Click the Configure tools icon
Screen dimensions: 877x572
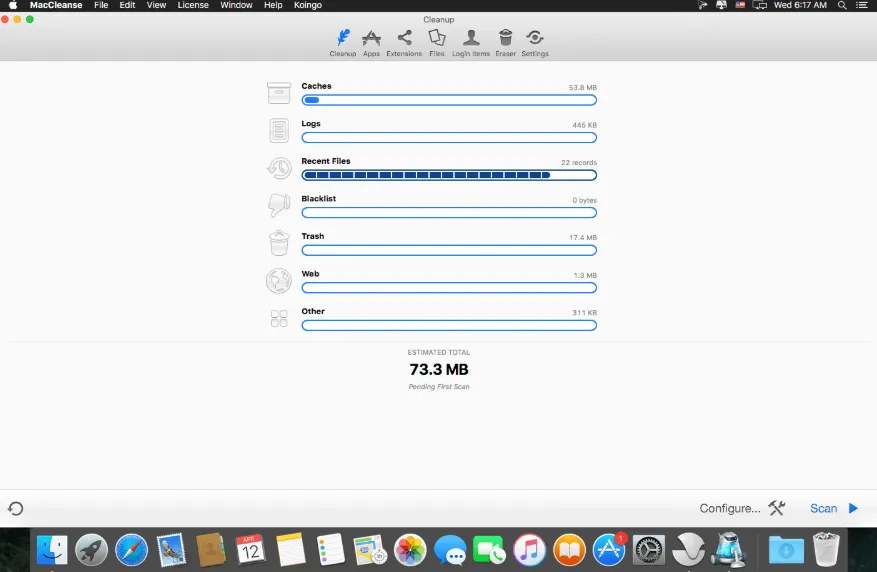click(x=776, y=508)
